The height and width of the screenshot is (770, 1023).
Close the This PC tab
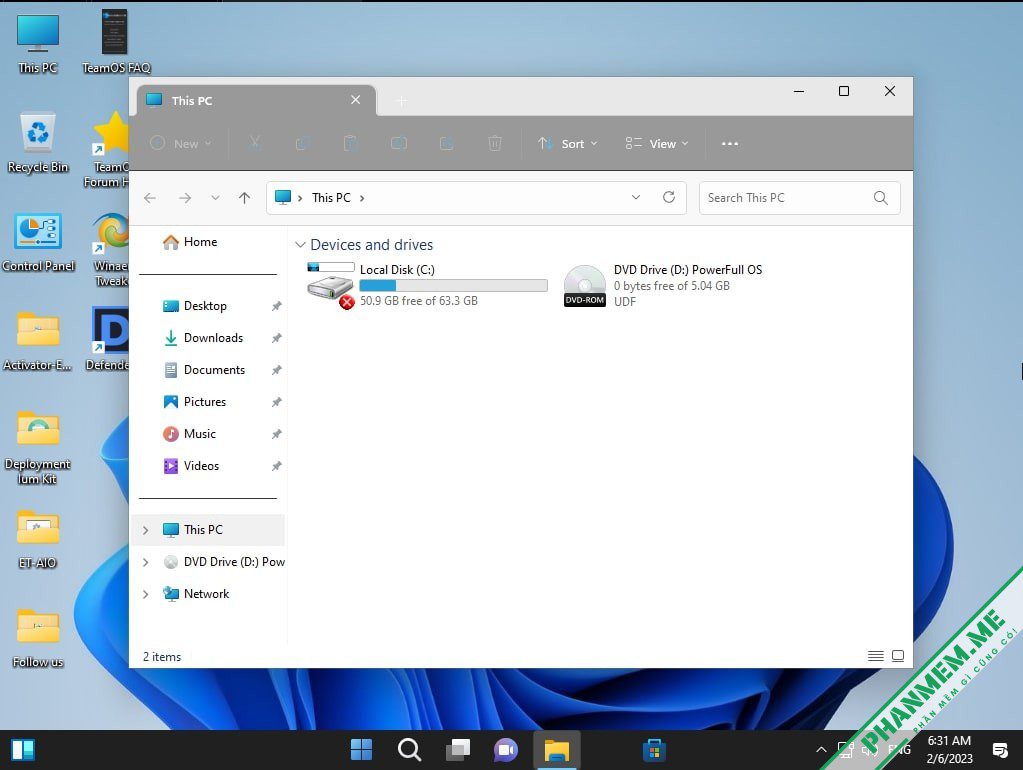coord(356,100)
